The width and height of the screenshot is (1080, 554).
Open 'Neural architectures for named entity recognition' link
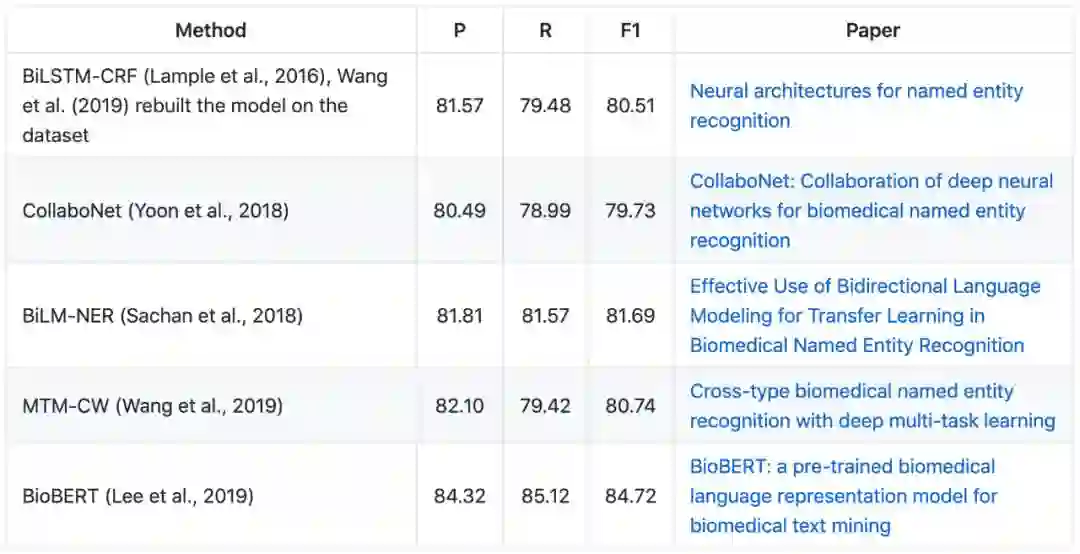[x=856, y=91]
